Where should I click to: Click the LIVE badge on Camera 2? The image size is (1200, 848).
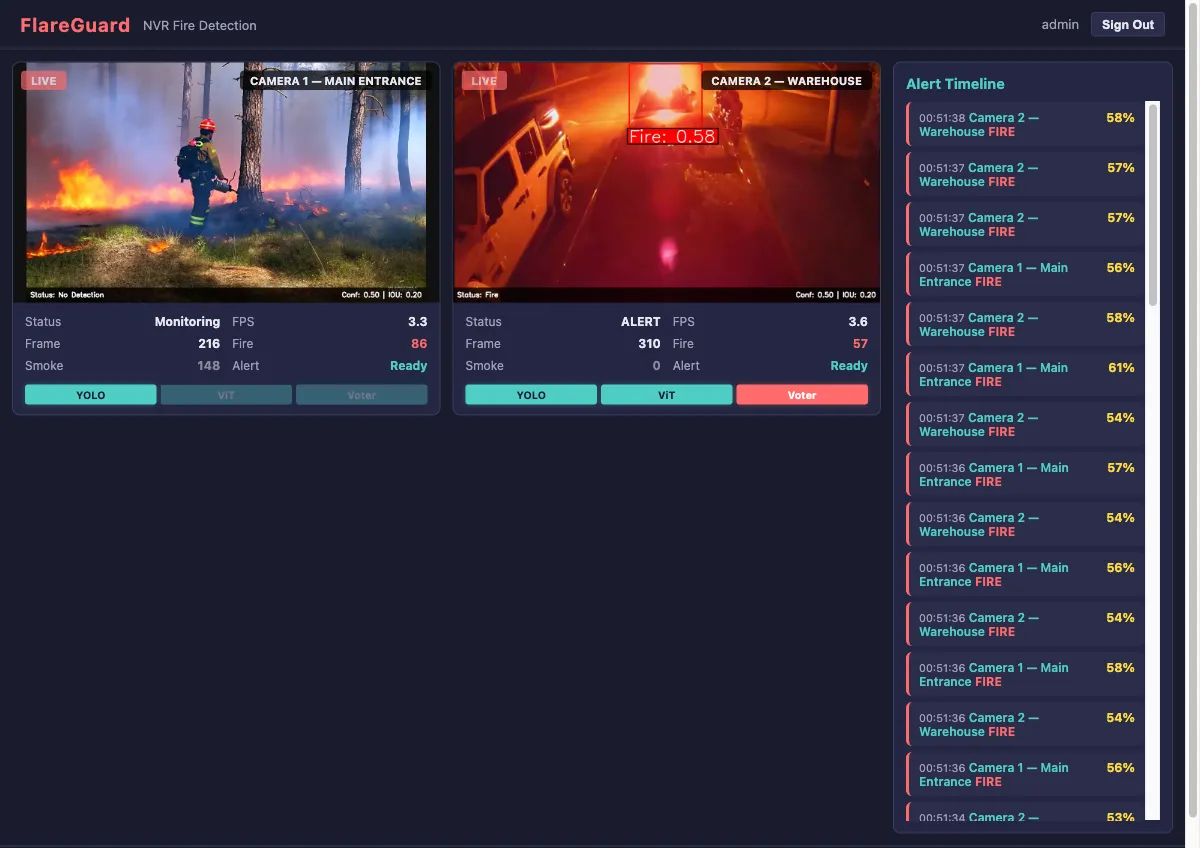point(484,80)
